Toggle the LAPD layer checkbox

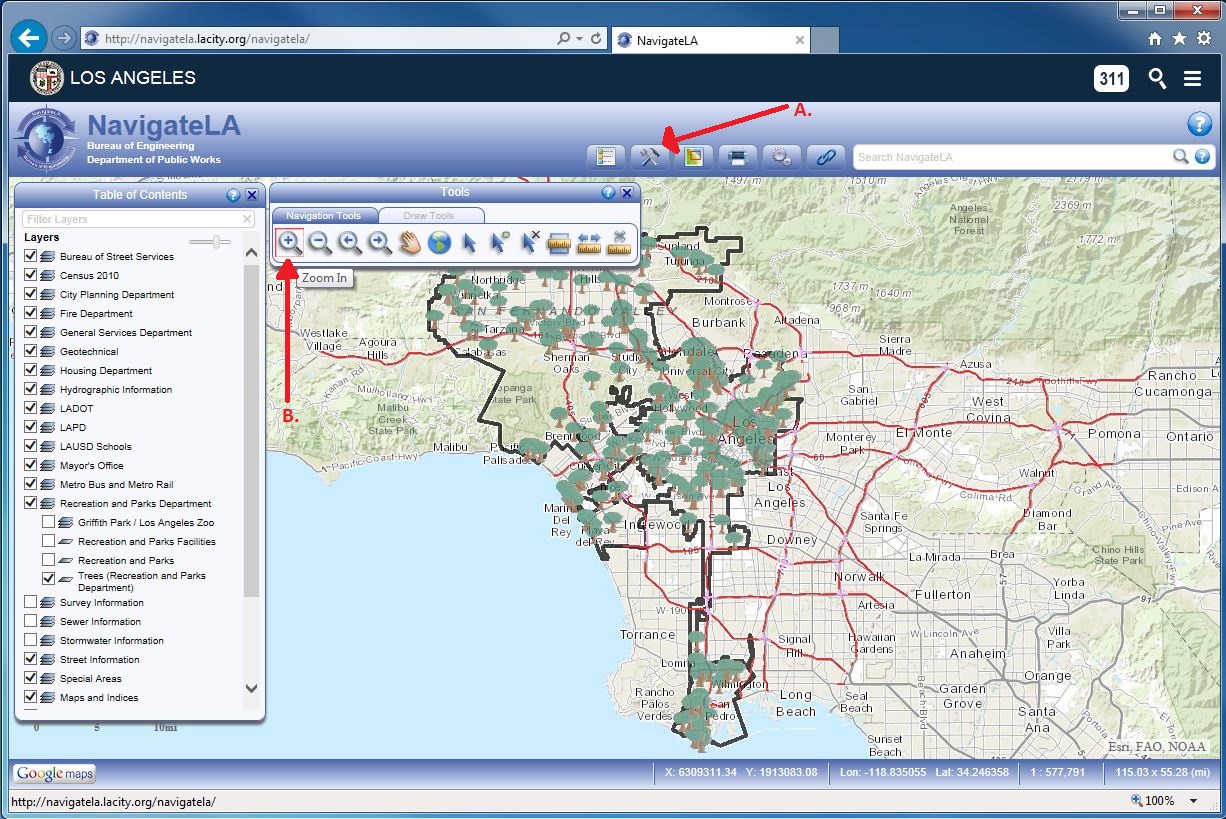point(30,427)
